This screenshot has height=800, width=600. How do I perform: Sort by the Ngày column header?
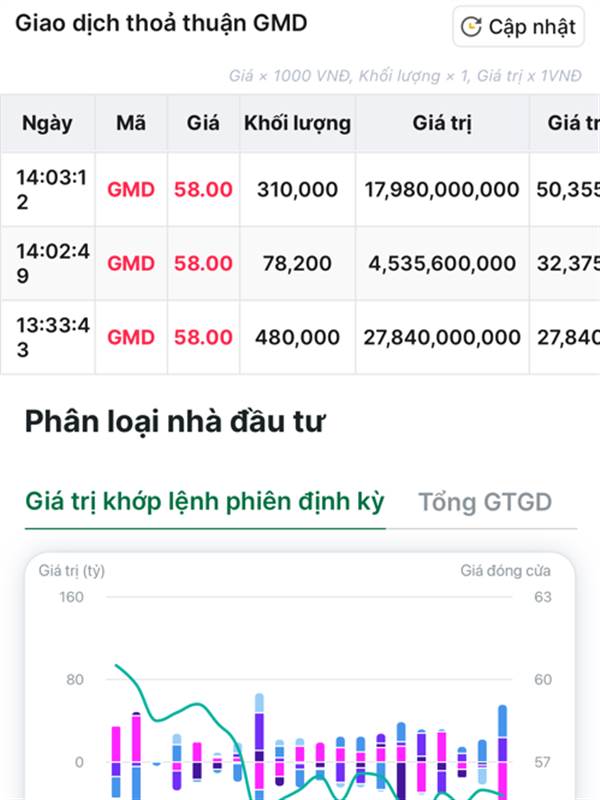click(x=47, y=123)
